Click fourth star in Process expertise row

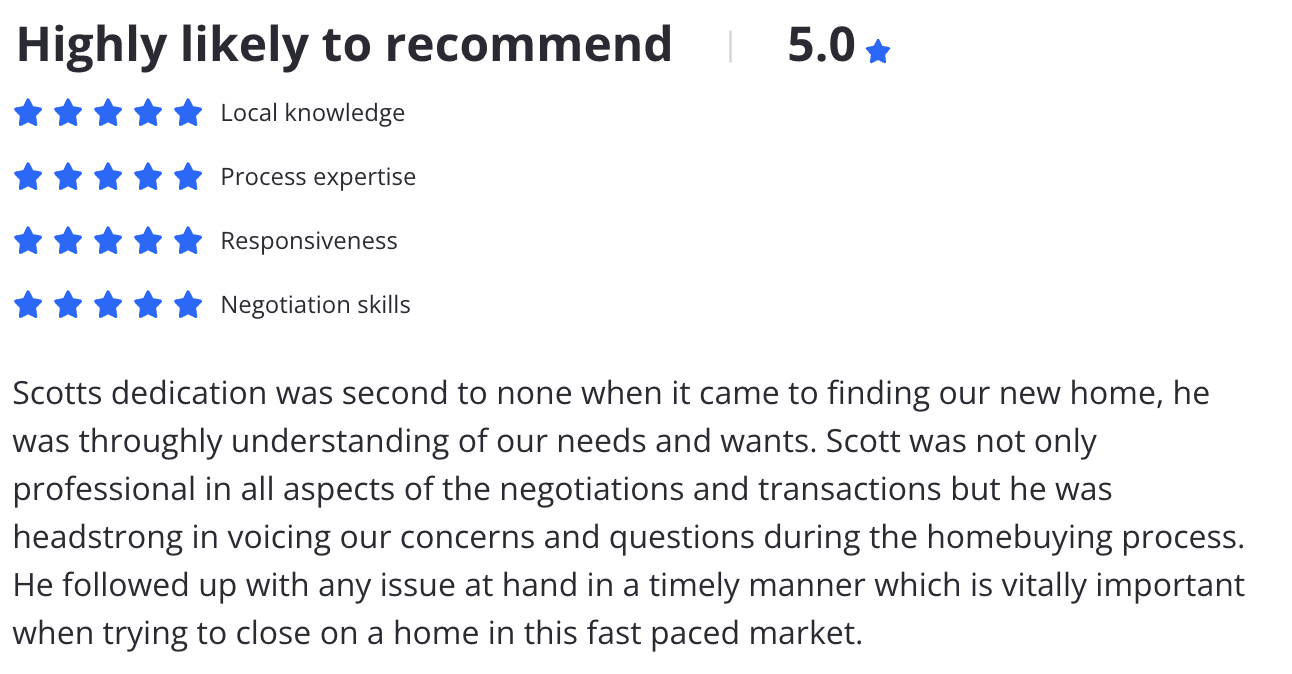[148, 177]
